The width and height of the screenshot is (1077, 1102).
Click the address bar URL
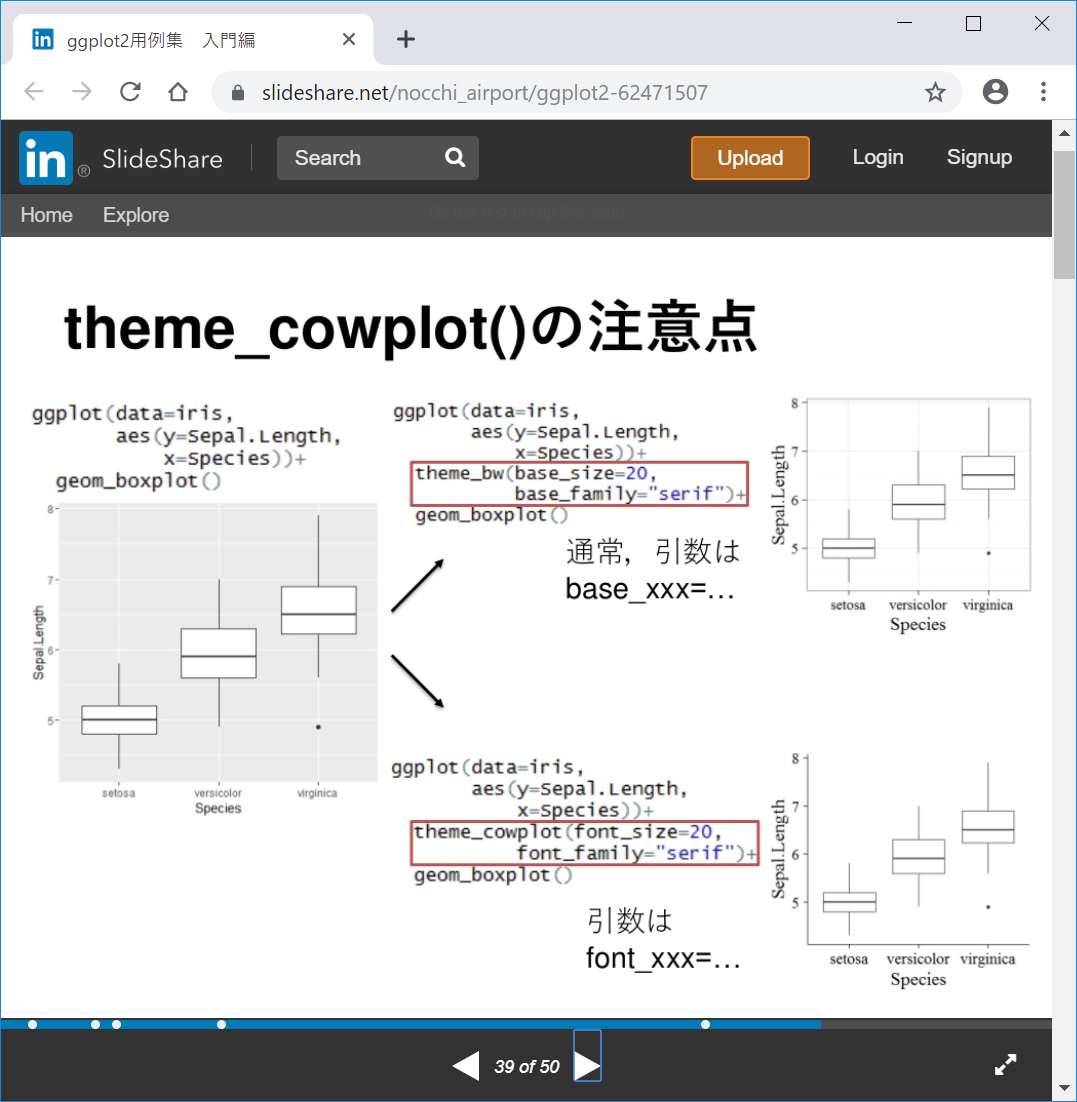[x=484, y=93]
